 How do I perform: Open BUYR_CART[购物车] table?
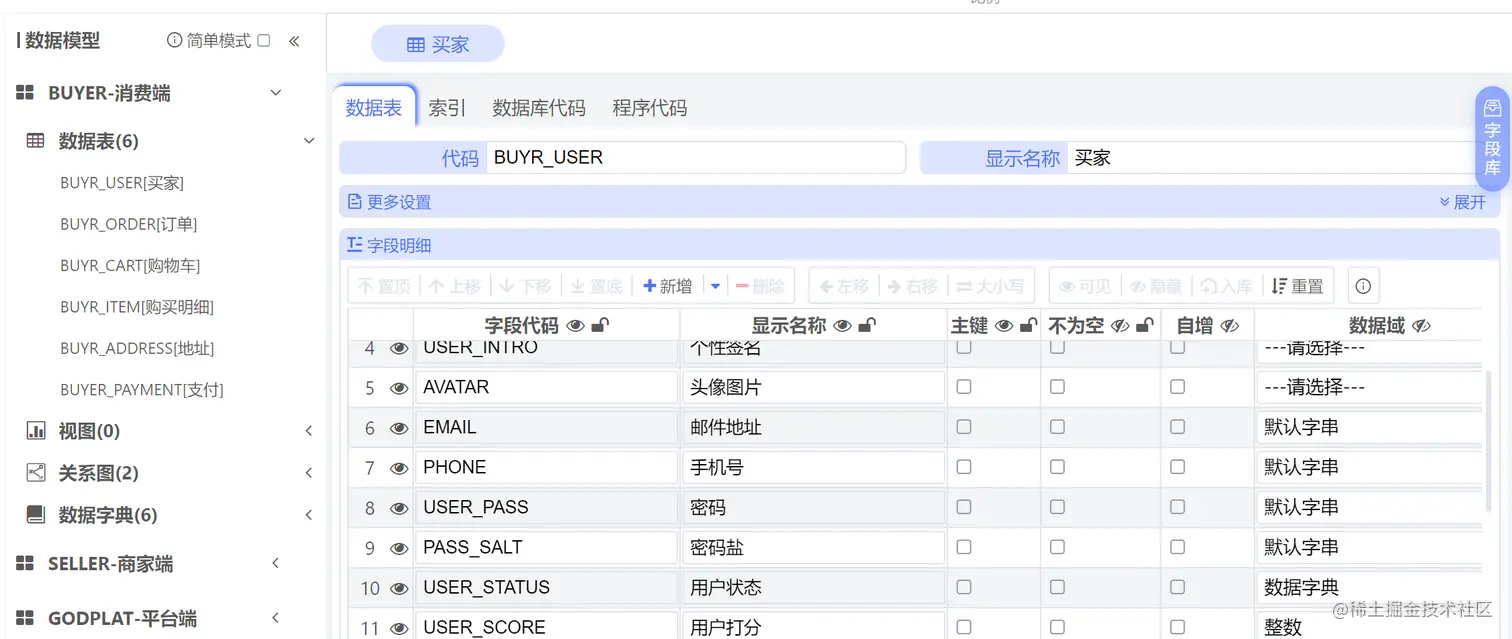tap(130, 266)
